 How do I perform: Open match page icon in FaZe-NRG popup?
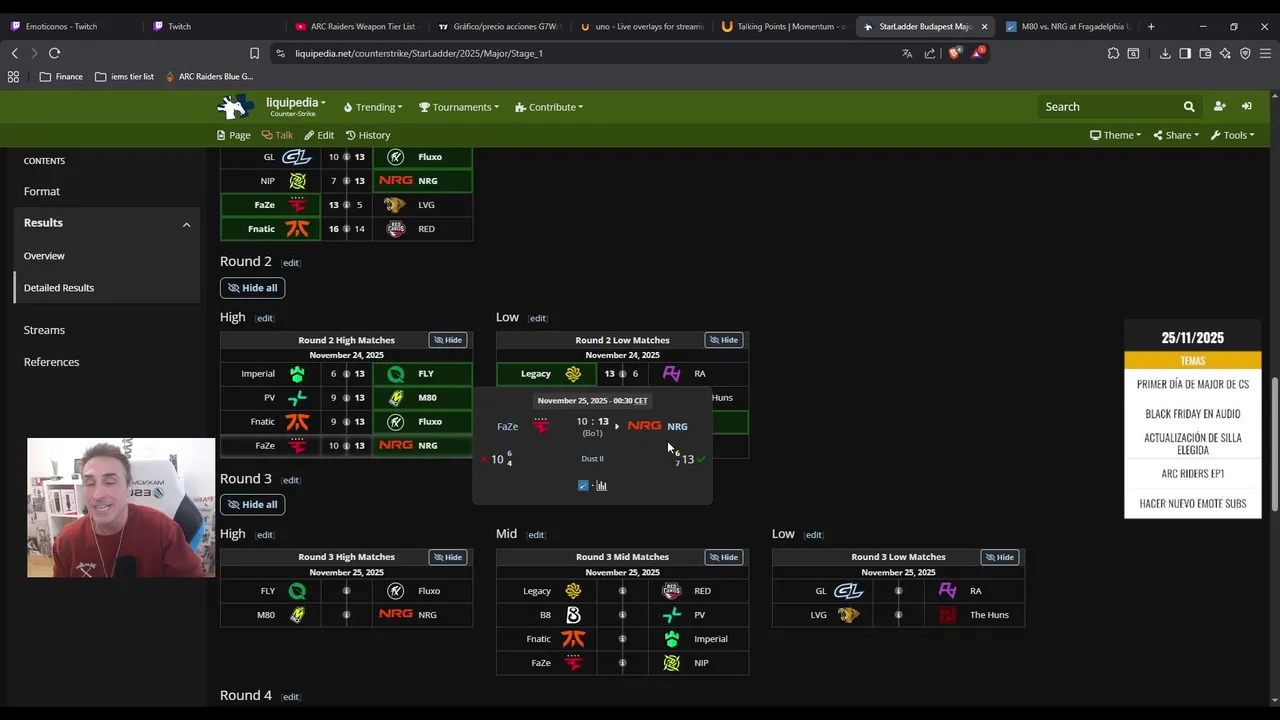click(x=583, y=486)
